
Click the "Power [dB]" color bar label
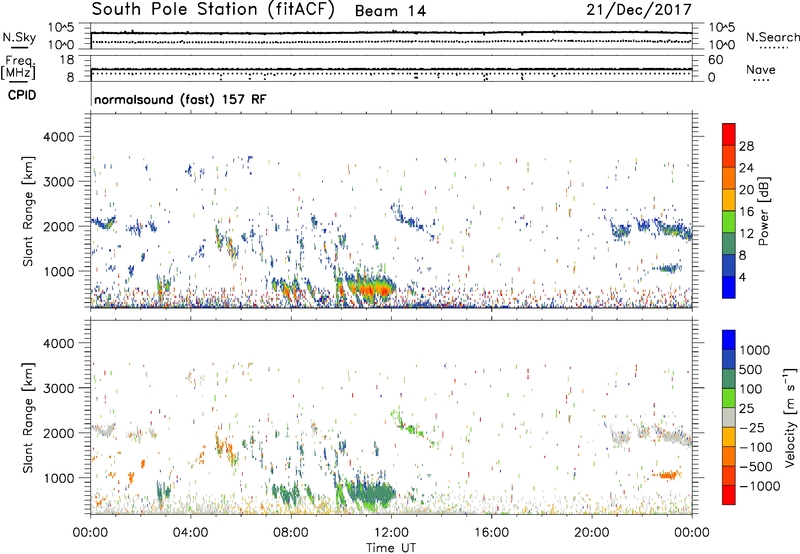click(764, 211)
